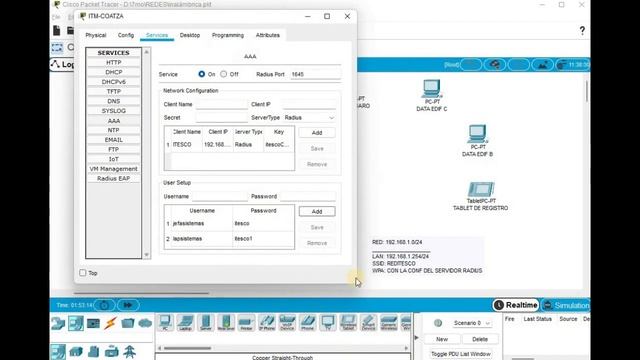The image size is (640, 360).
Task: Click New scenario button
Action: click(442, 339)
